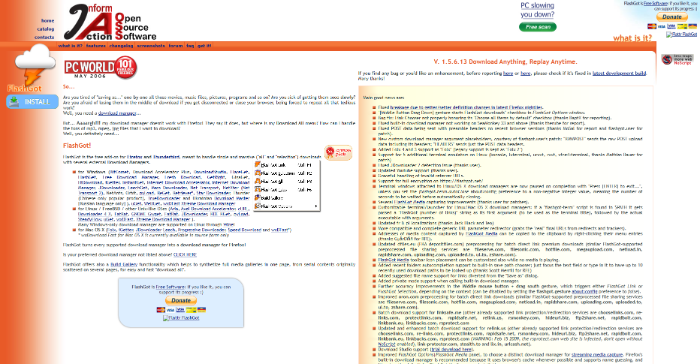Click the green 'Free scan' button
The image size is (700, 364).
(538, 27)
